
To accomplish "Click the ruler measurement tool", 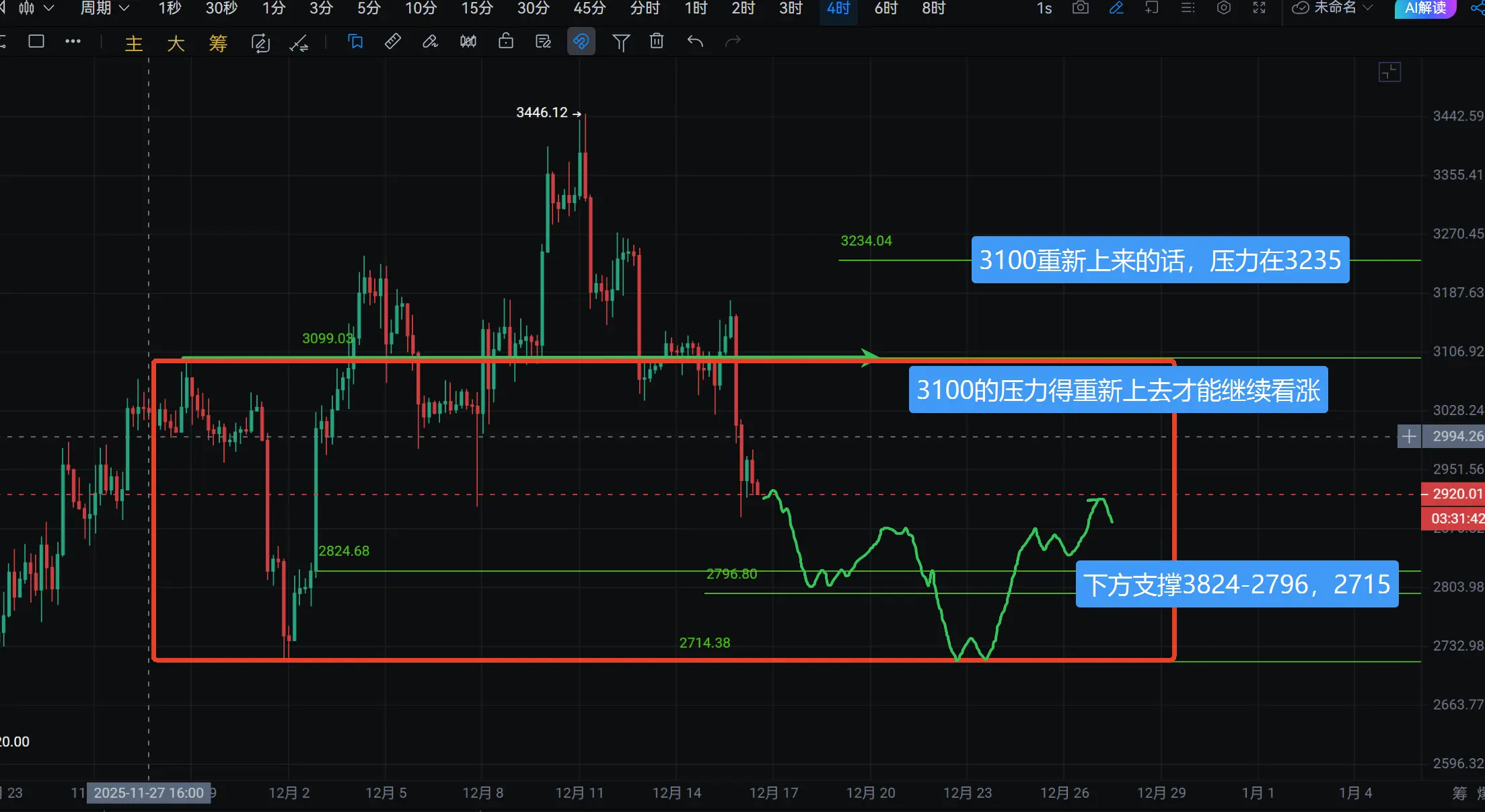I will pos(393,42).
